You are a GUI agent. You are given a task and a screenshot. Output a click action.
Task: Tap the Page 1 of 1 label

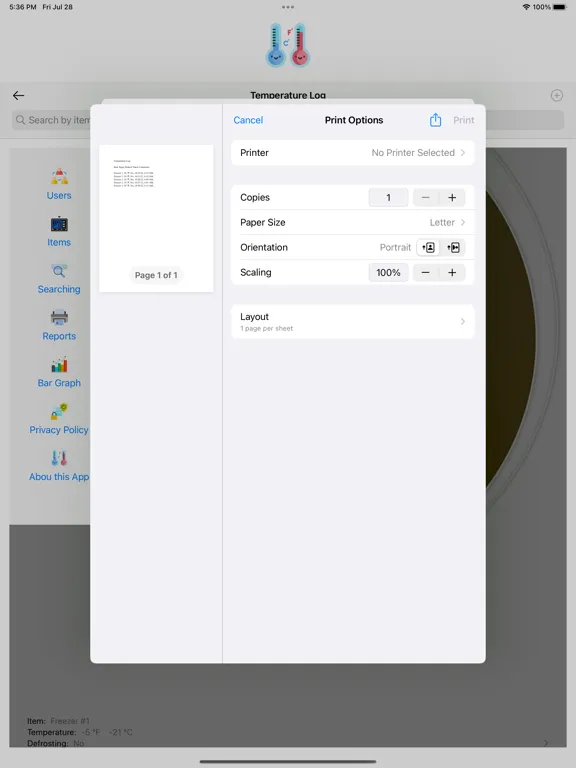point(156,275)
